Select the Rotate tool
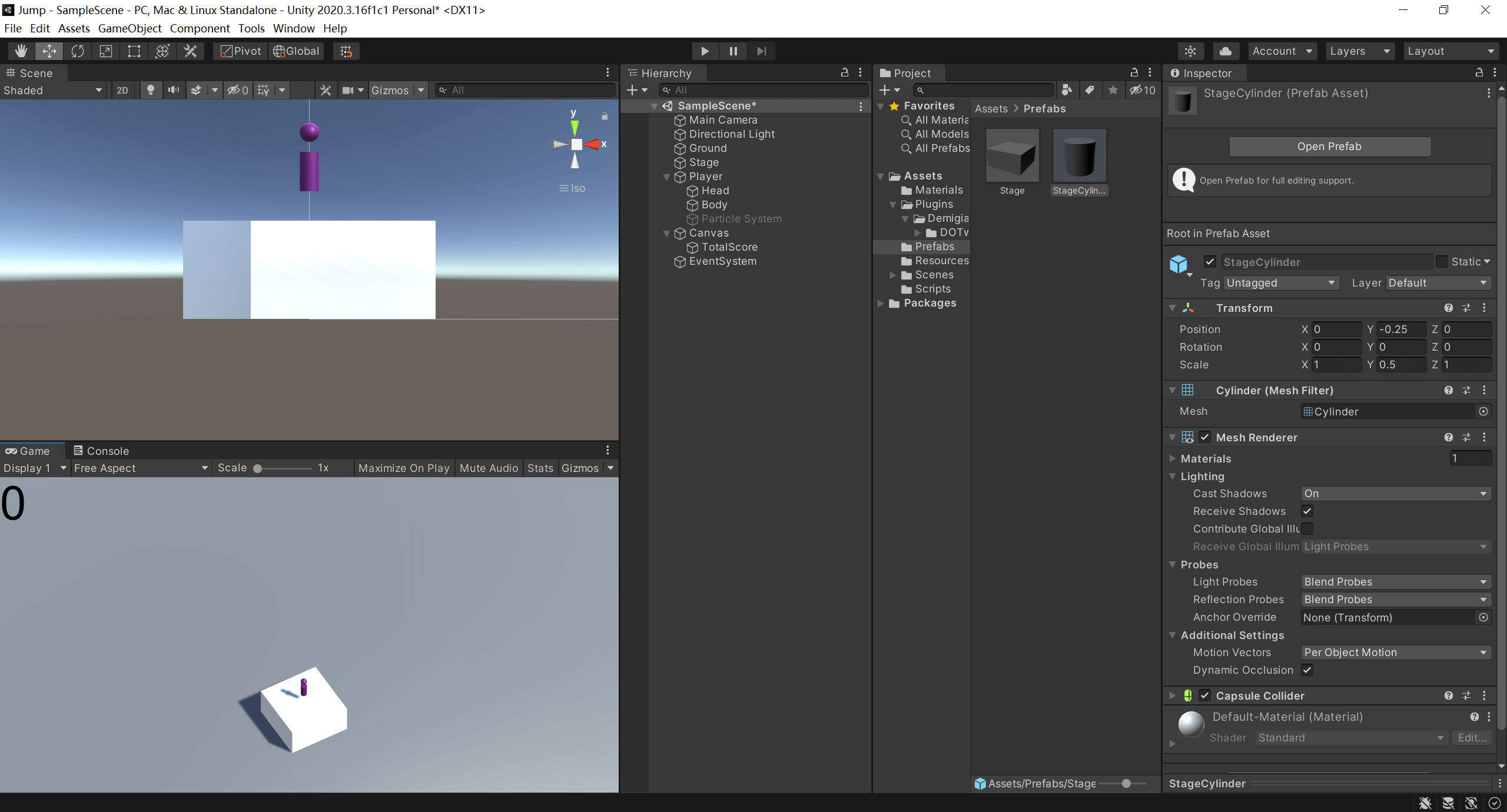The image size is (1507, 812). click(x=78, y=51)
